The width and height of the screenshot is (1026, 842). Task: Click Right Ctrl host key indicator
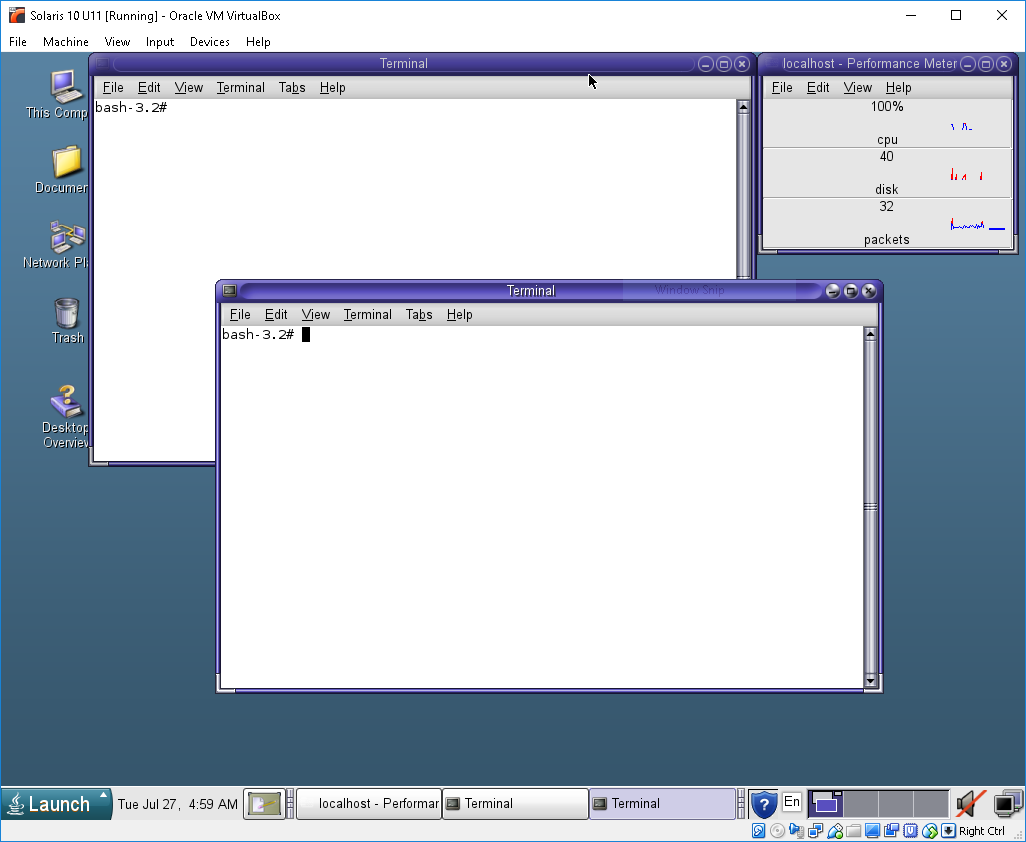[982, 831]
